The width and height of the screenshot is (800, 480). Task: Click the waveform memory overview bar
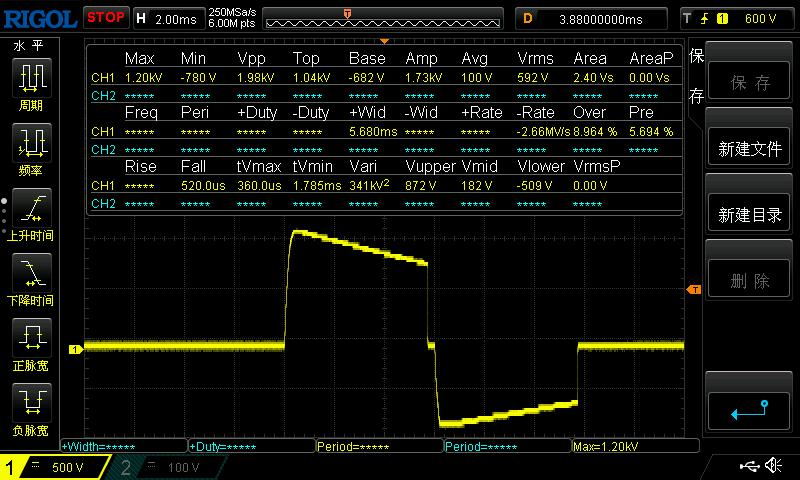click(x=383, y=19)
